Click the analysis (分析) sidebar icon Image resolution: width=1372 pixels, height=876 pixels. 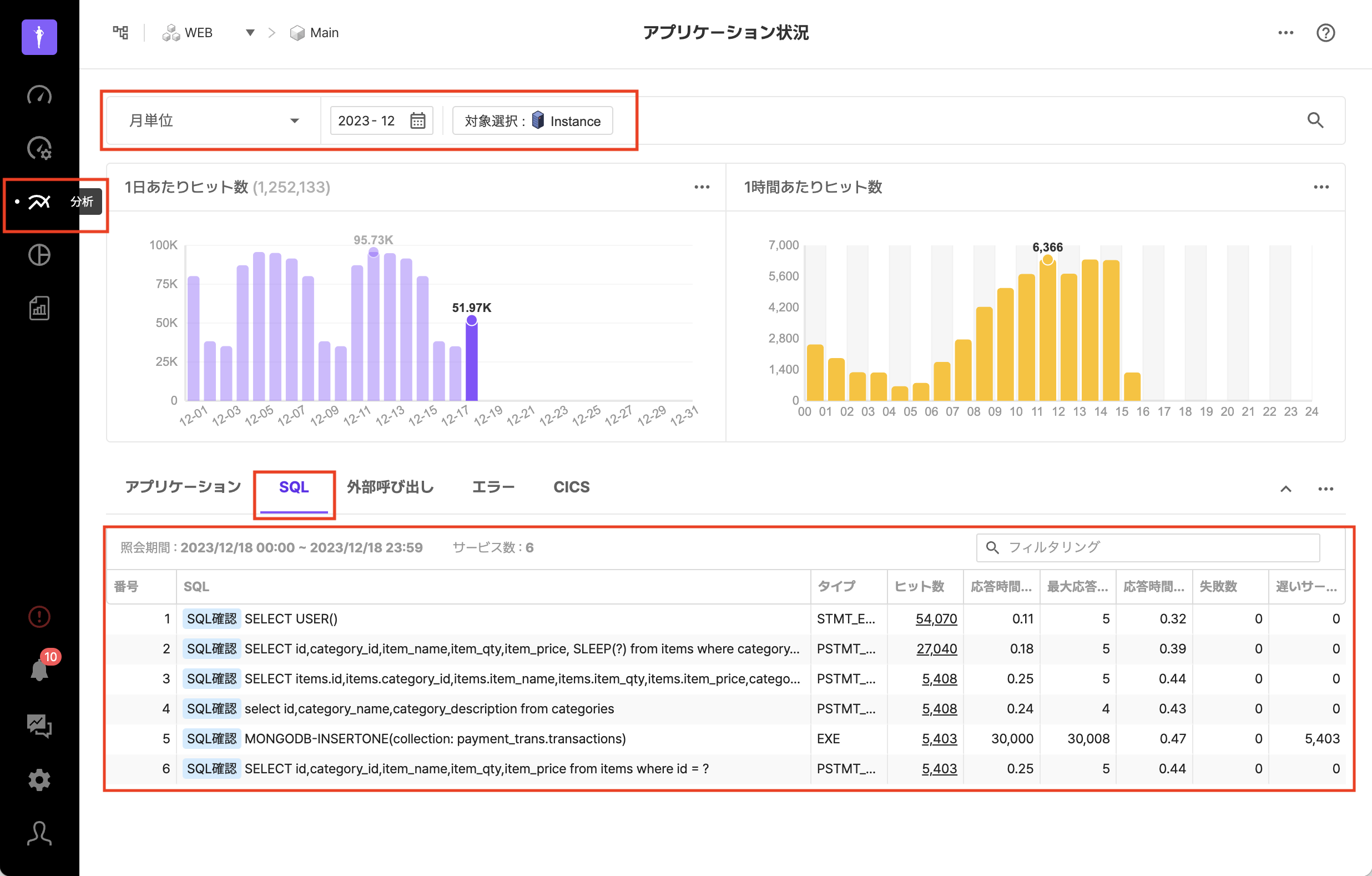(x=39, y=202)
